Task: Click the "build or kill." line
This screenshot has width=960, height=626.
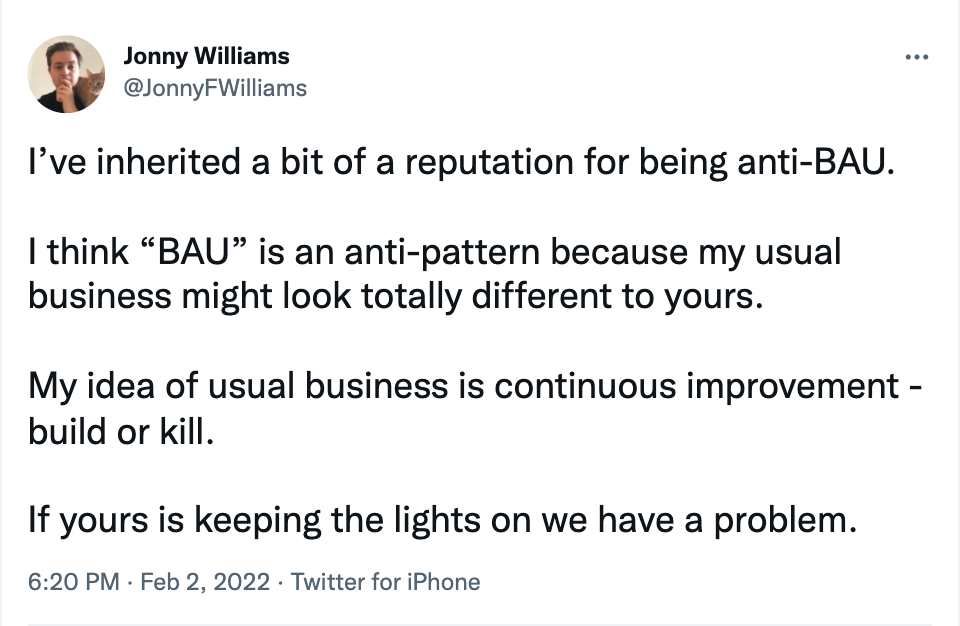Action: click(x=121, y=432)
